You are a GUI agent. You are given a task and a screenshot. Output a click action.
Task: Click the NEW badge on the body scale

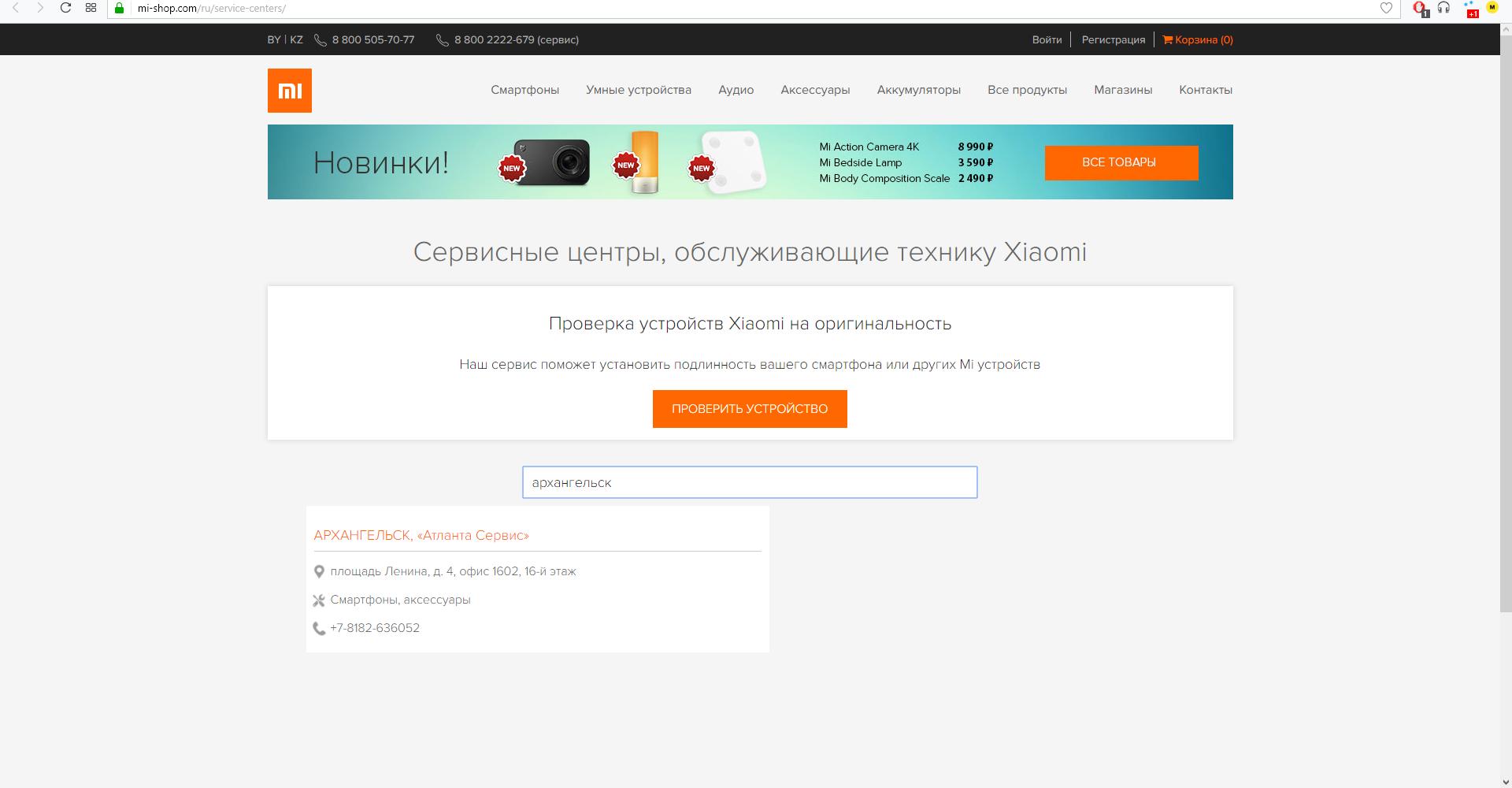tap(702, 168)
